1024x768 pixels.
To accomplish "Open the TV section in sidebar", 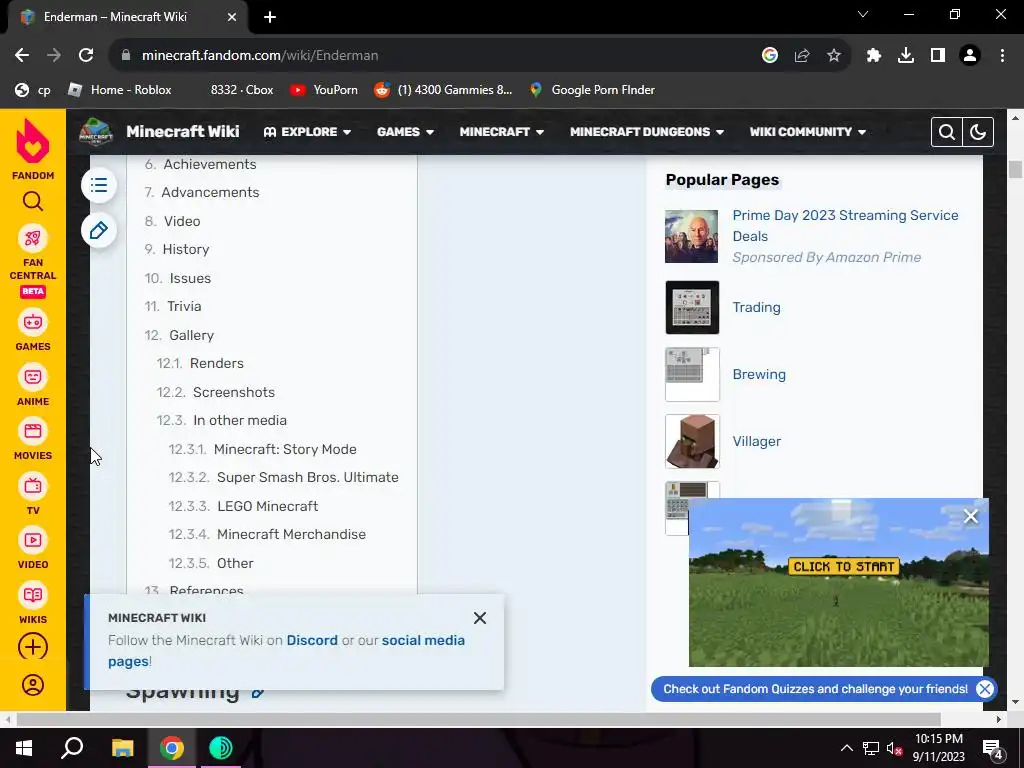I will [x=33, y=494].
